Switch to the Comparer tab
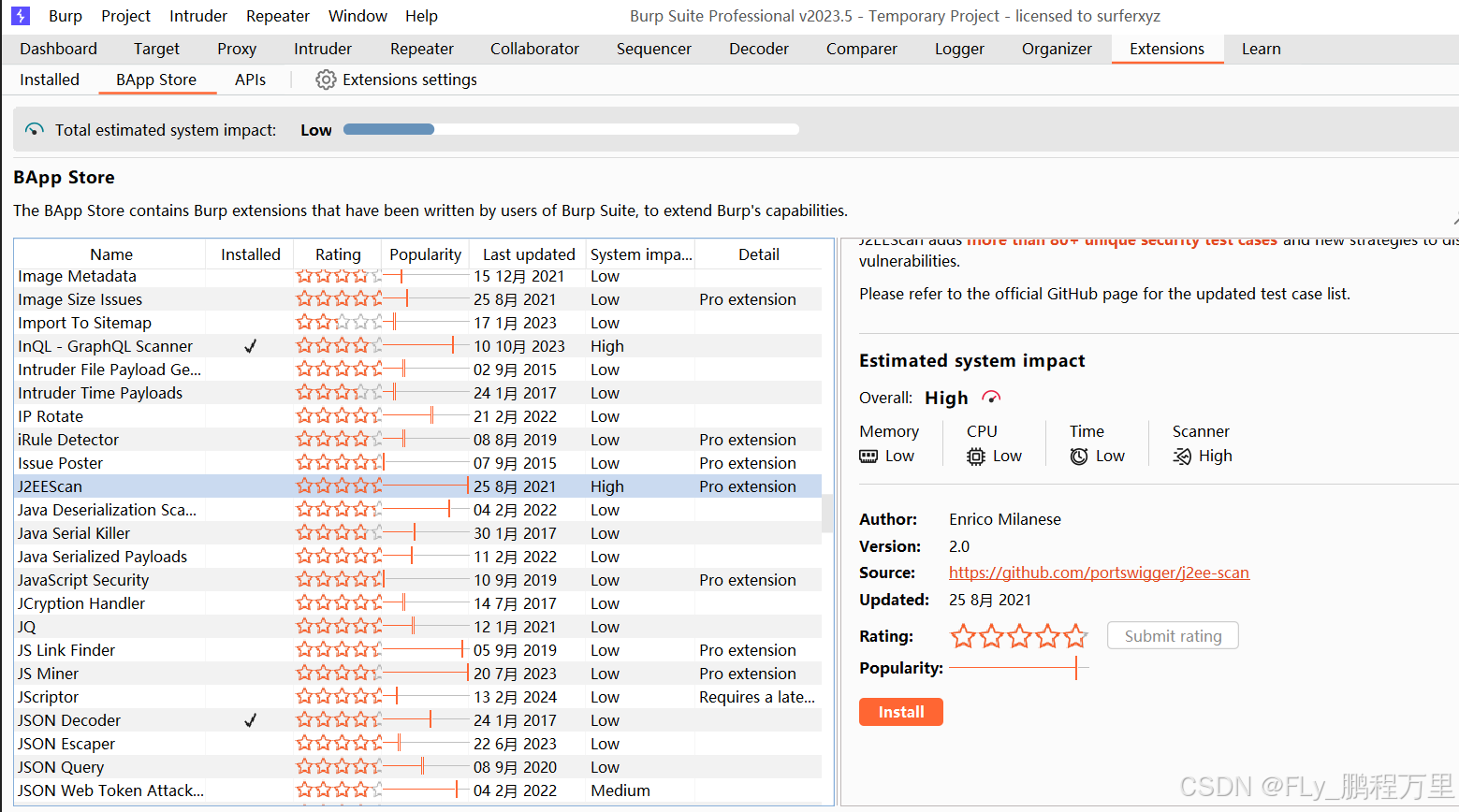1459x812 pixels. click(x=861, y=49)
